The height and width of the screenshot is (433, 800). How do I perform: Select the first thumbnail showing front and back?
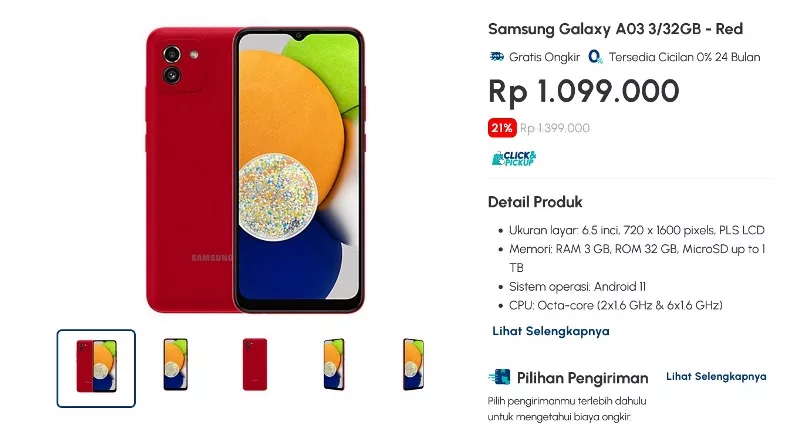click(x=96, y=368)
